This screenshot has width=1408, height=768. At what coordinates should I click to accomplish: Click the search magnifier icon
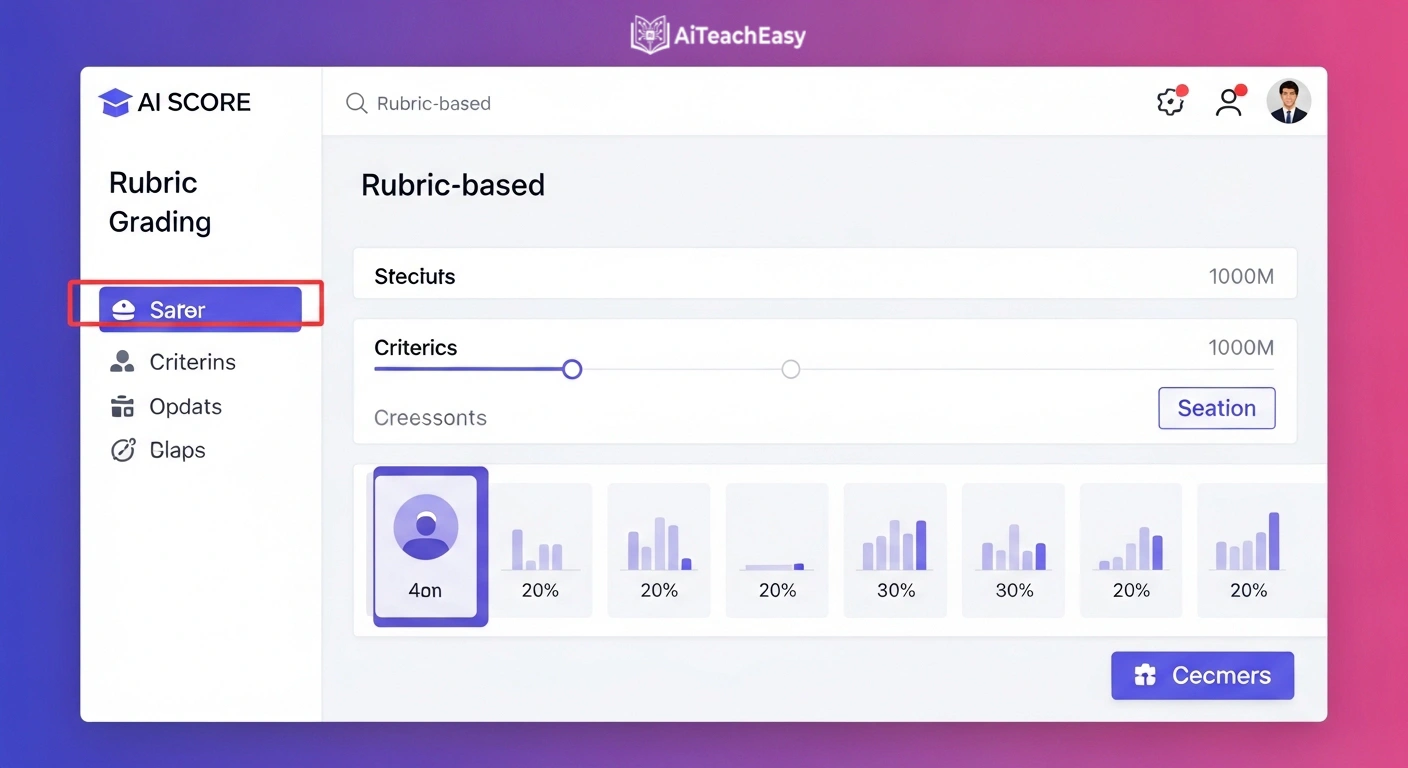[356, 103]
